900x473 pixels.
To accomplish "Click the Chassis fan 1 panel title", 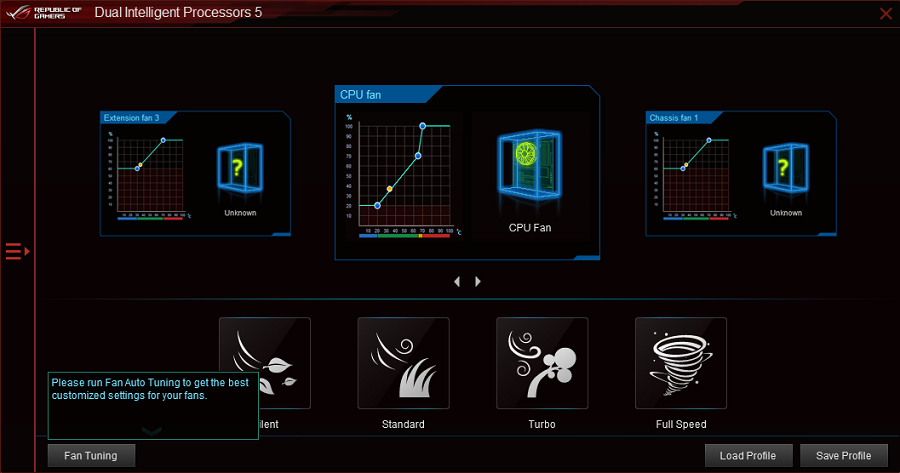I will coord(674,118).
